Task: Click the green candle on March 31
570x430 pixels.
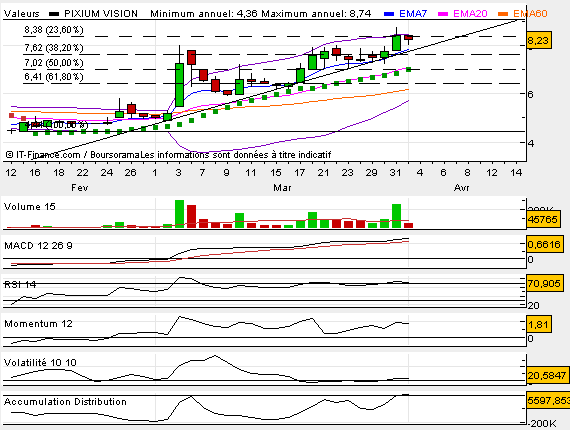Action: click(x=397, y=43)
